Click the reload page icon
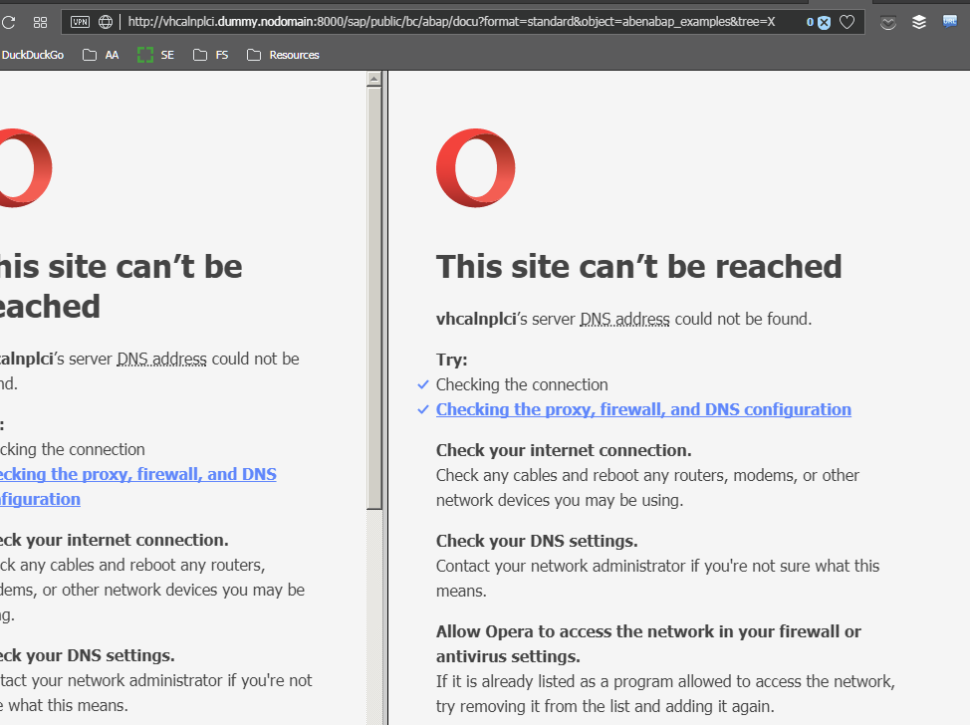The height and width of the screenshot is (727, 970). coord(8,21)
